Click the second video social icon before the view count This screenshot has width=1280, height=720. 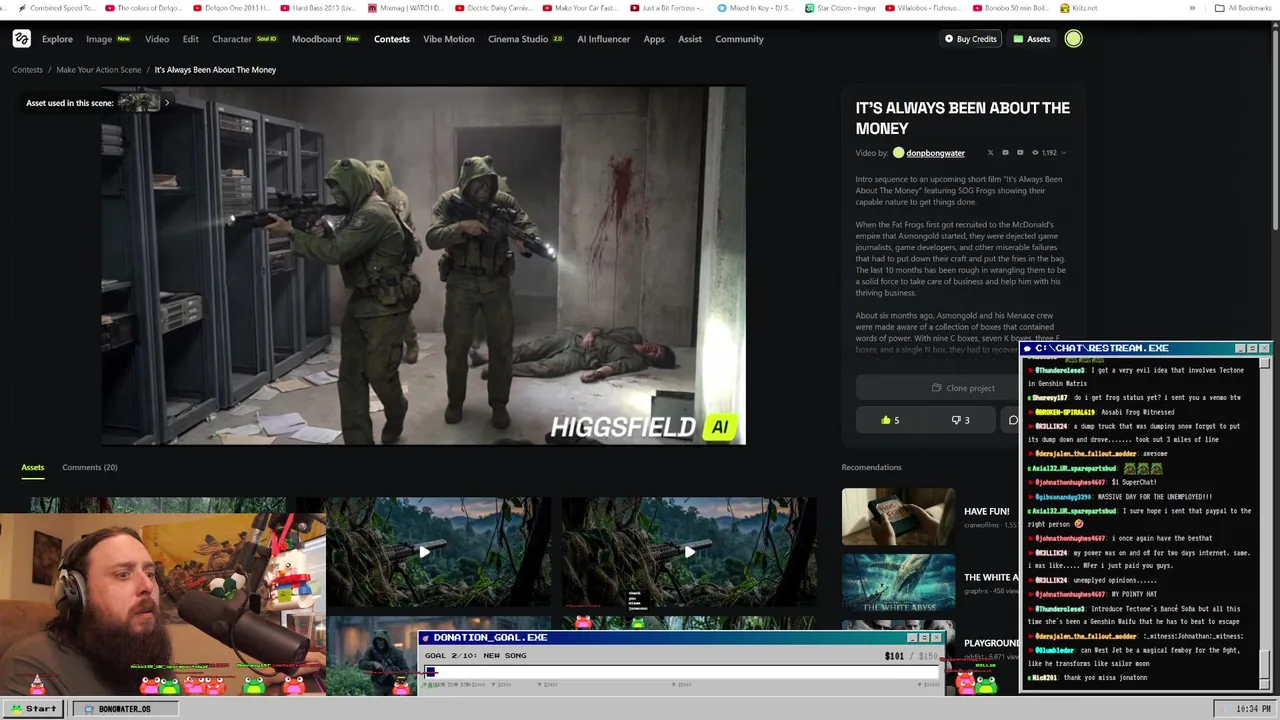point(1020,153)
